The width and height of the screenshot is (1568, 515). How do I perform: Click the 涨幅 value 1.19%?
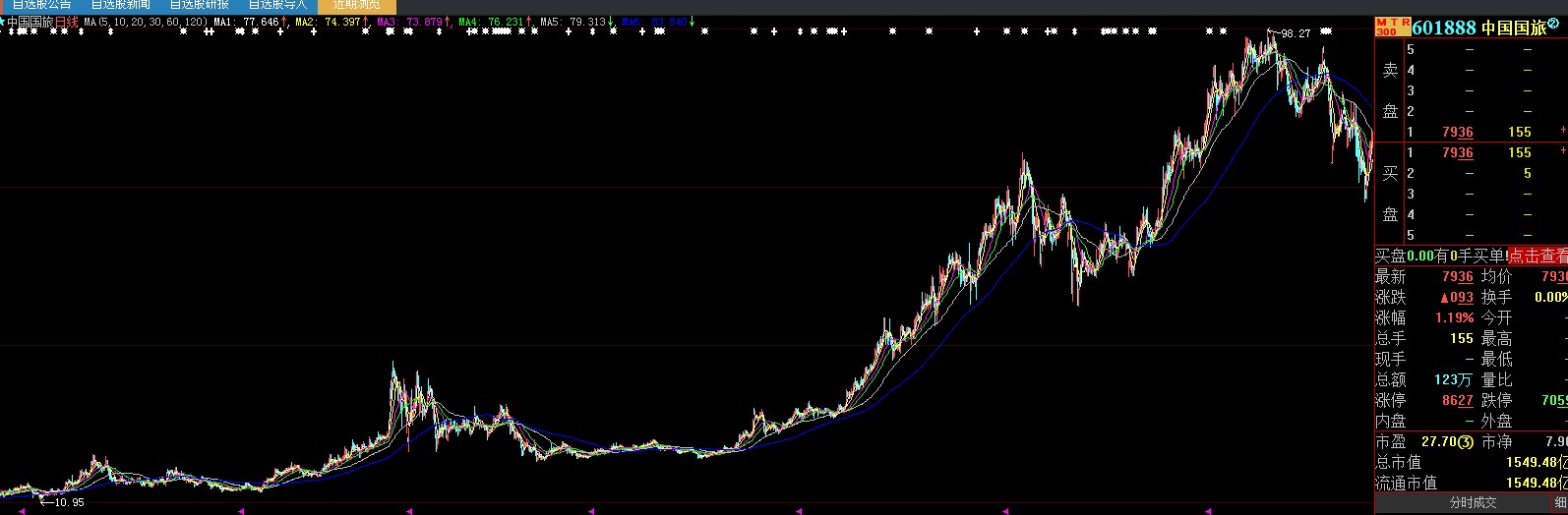[x=1453, y=318]
